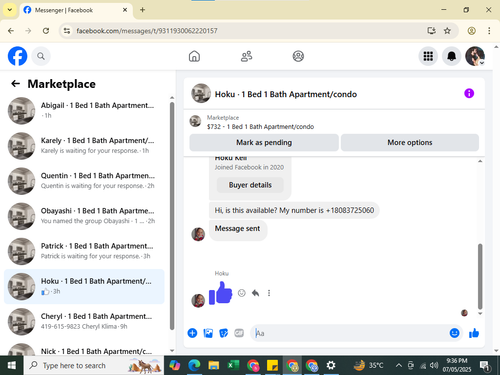Choose a GIF icon
Screen dimensions: 500x375
click(239, 333)
